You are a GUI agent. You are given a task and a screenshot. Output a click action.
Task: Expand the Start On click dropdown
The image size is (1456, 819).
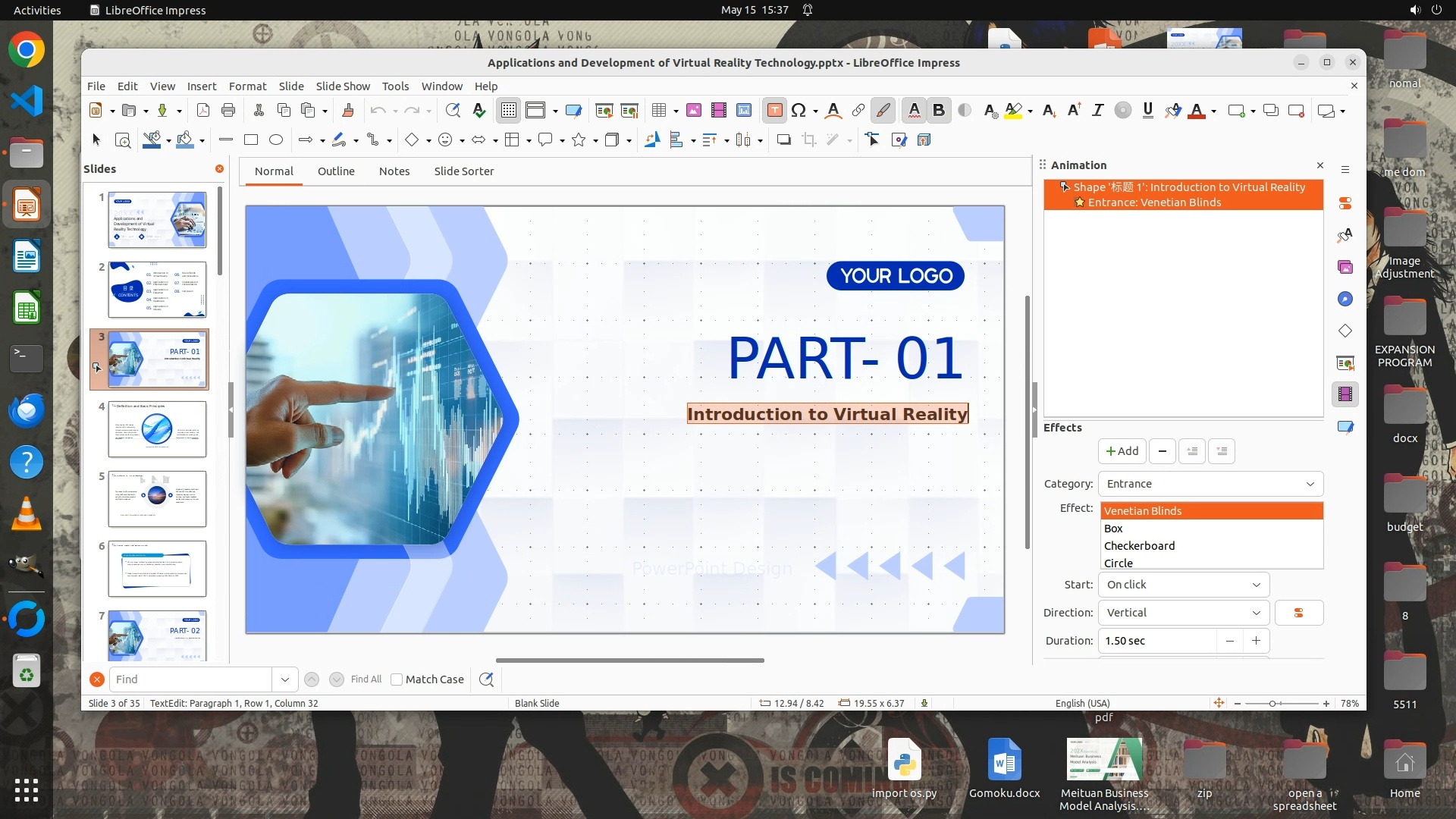coord(1183,585)
